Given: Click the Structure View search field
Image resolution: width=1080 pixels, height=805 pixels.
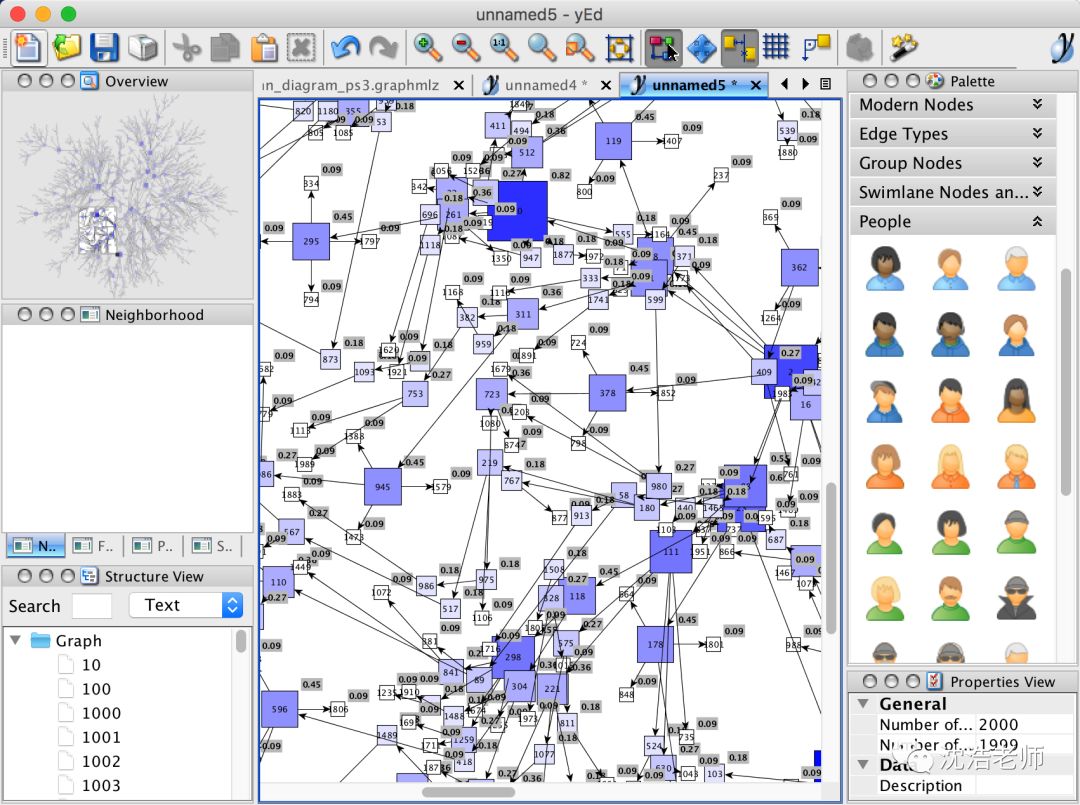Looking at the screenshot, I should (x=92, y=606).
